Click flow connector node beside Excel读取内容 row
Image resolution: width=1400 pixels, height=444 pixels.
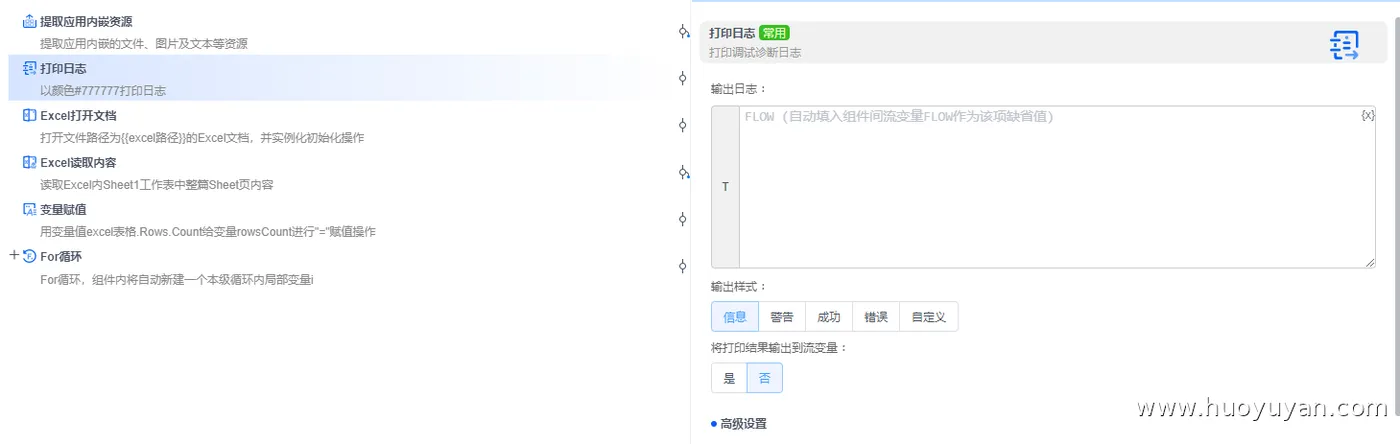pos(683,172)
